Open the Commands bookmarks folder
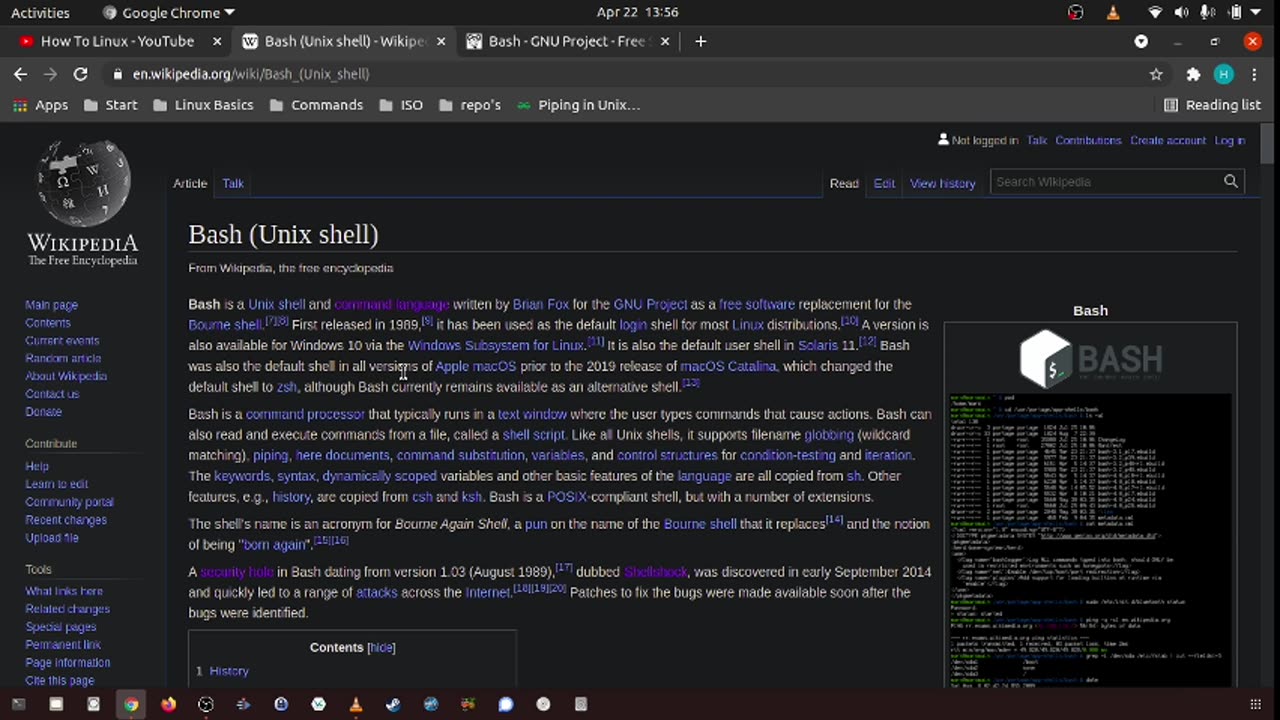 pos(316,105)
